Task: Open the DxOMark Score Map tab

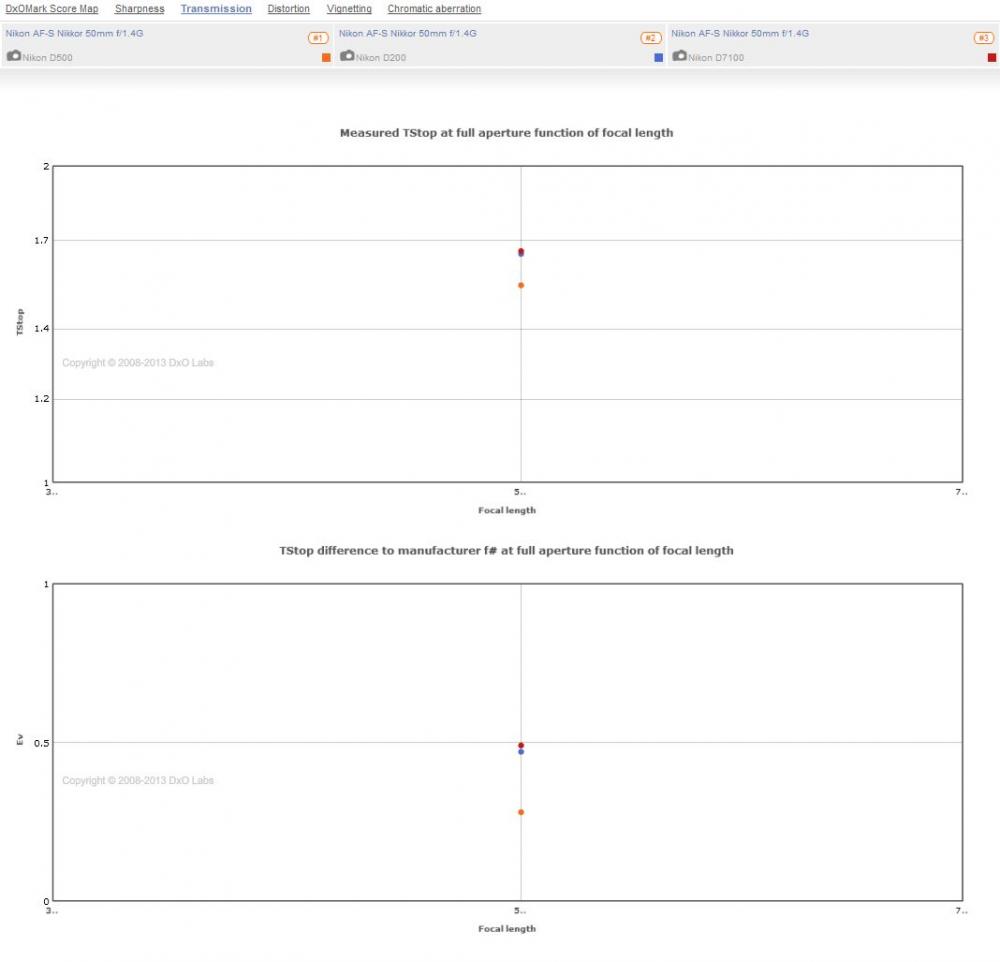Action: tap(52, 9)
